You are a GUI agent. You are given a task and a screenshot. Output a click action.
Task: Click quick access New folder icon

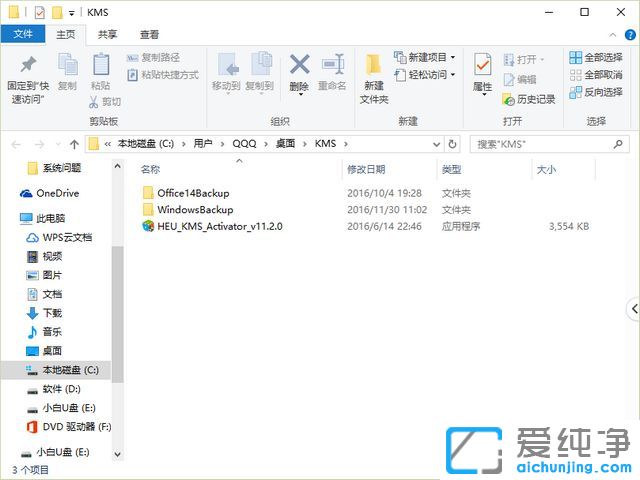(57, 13)
